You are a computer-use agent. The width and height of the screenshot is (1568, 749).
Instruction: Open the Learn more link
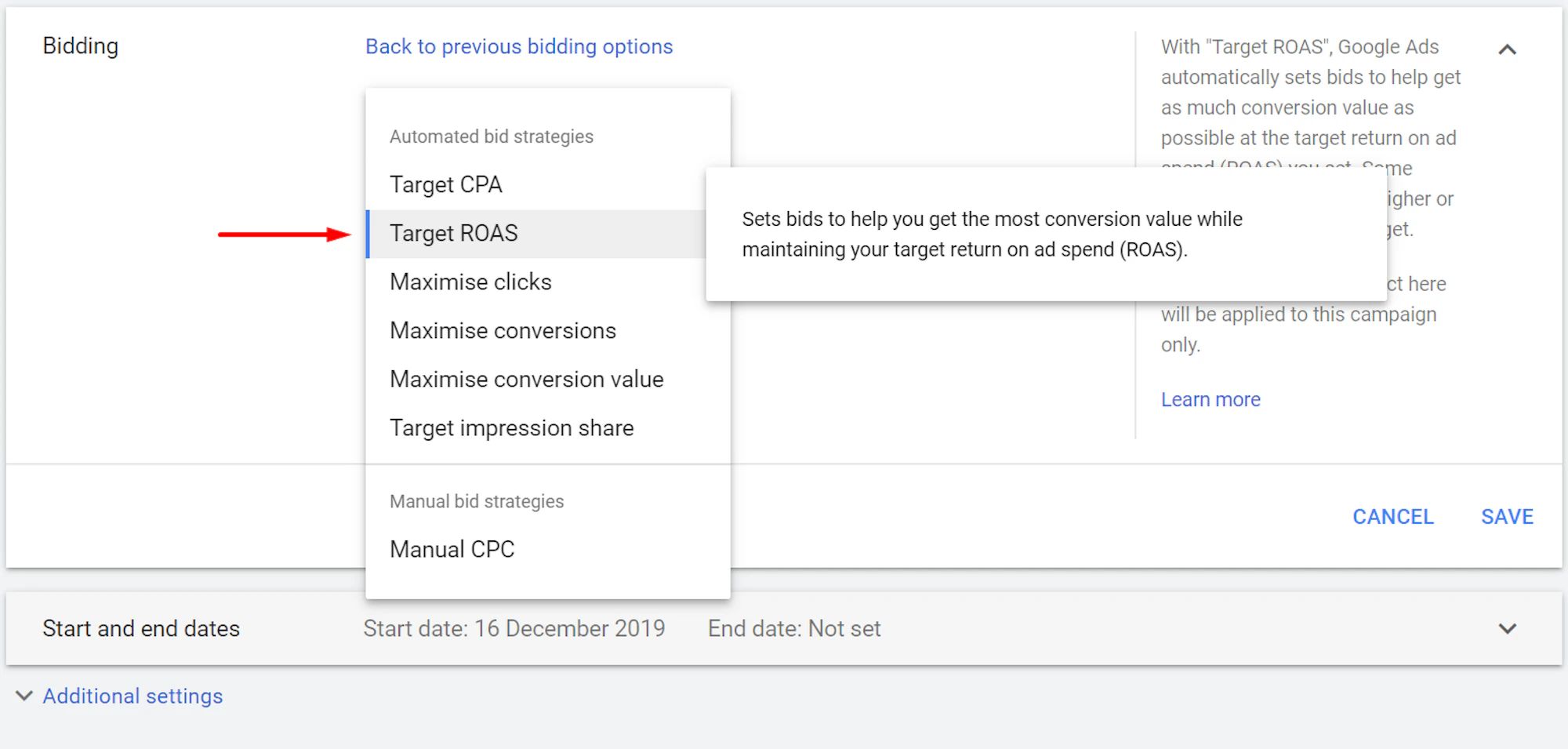[1210, 399]
